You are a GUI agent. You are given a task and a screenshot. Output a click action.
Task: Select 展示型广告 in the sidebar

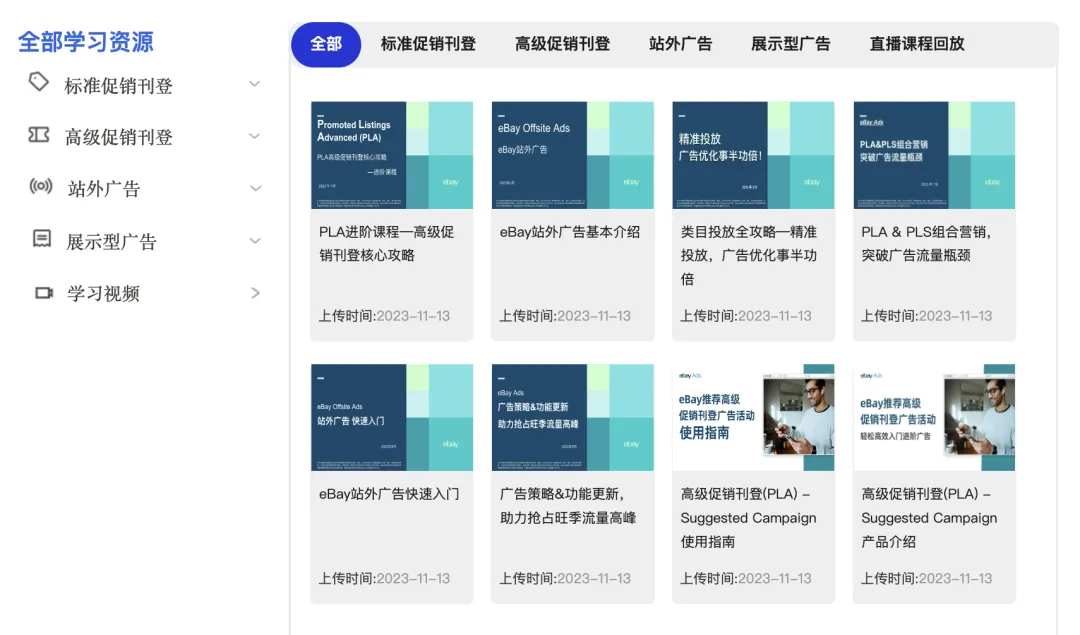click(112, 242)
